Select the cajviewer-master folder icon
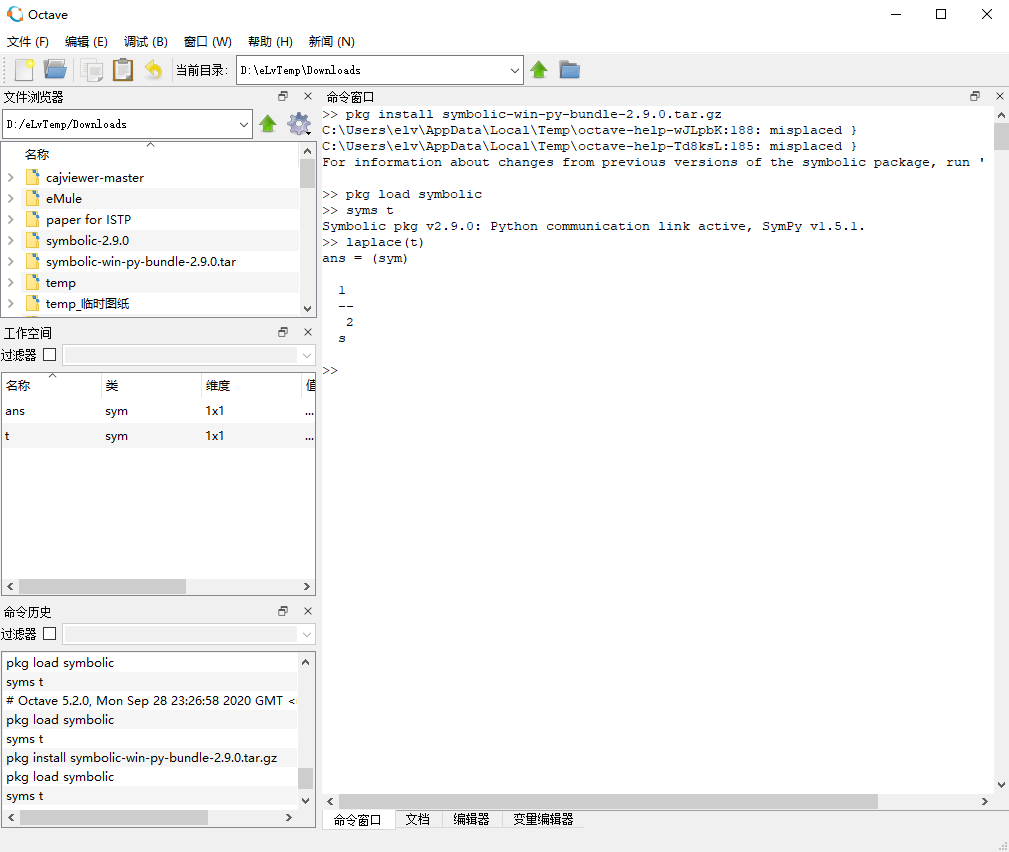Image resolution: width=1009 pixels, height=852 pixels. [33, 177]
